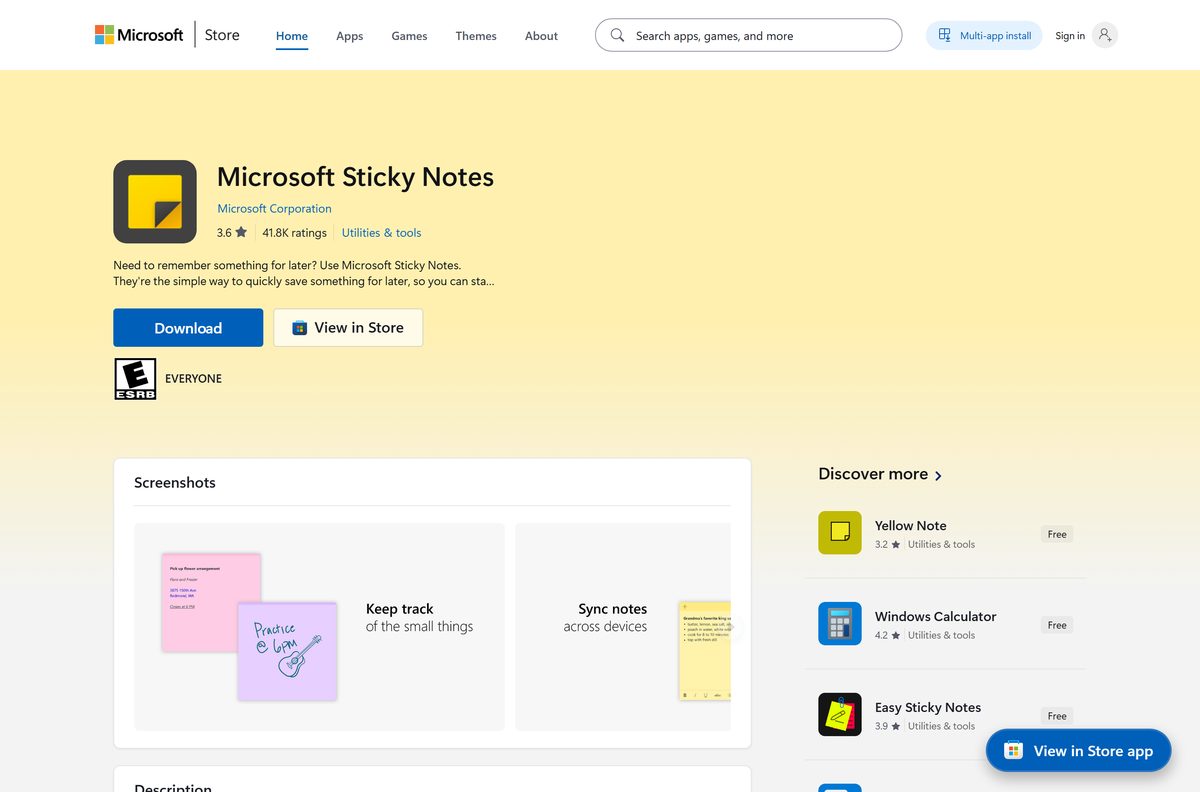Click Free badge next to Yellow Note
The image size is (1200, 792).
[x=1057, y=534]
